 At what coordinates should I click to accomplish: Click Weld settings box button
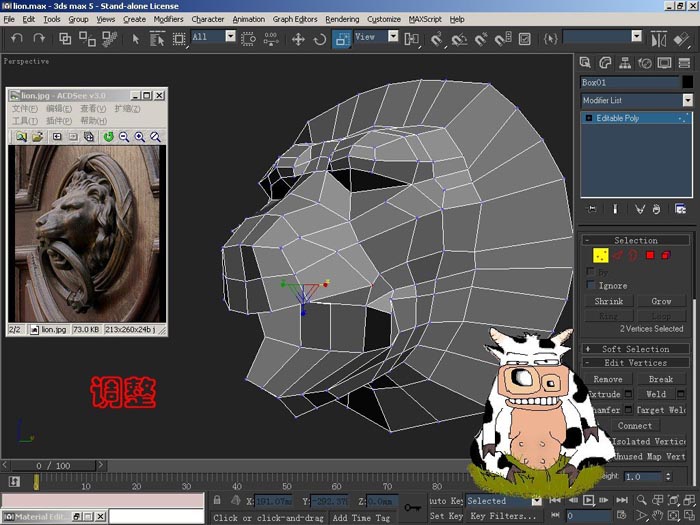(681, 394)
